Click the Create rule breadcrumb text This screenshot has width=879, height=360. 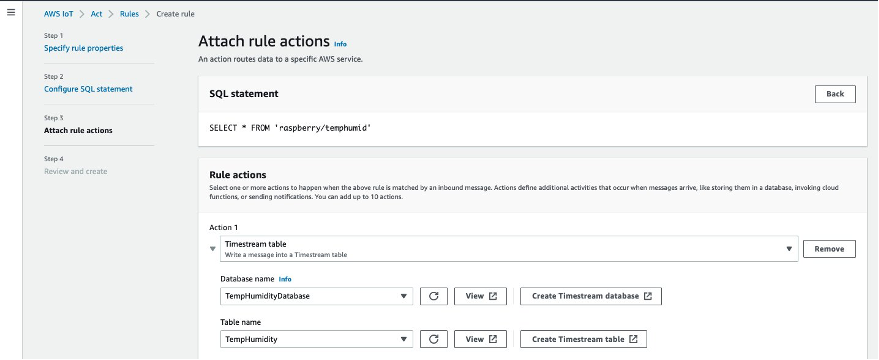(175, 14)
